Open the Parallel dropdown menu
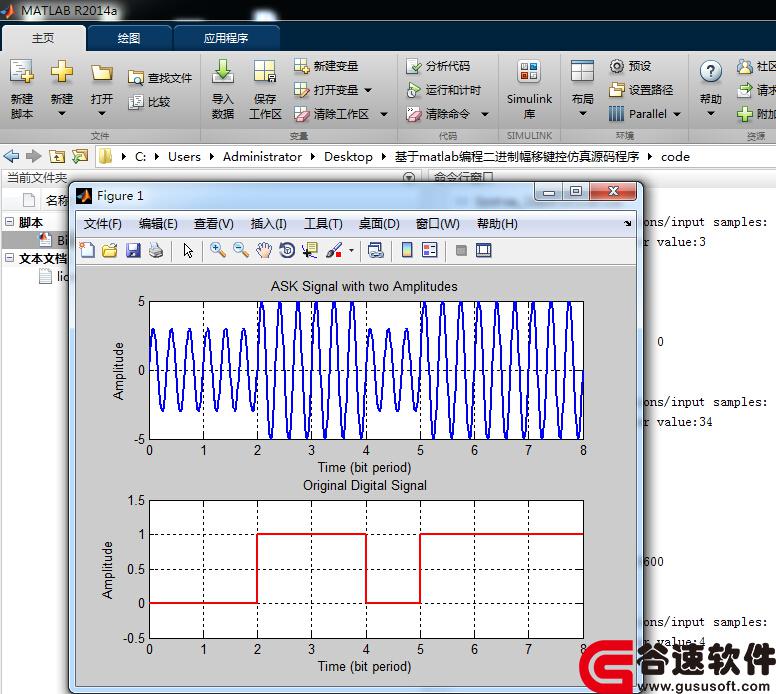776x694 pixels. click(x=677, y=114)
